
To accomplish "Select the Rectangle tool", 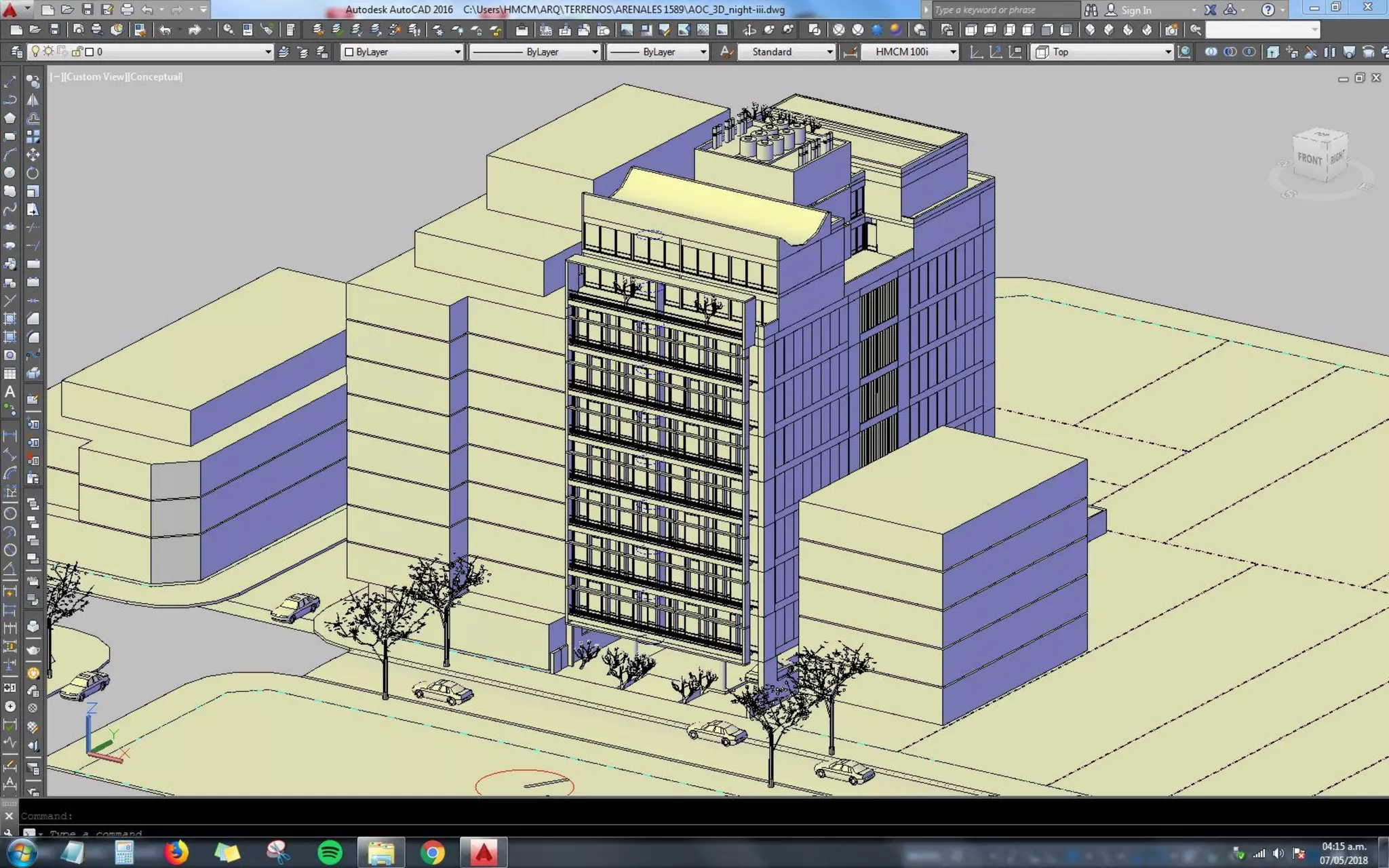I will click(10, 136).
